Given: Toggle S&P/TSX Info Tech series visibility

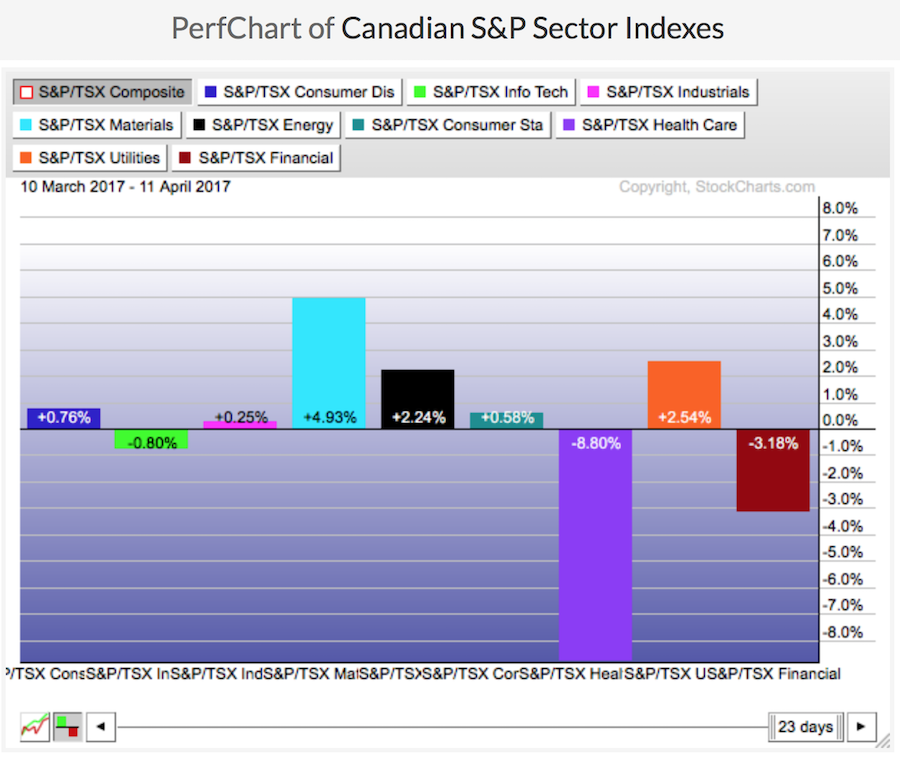Looking at the screenshot, I should tap(490, 92).
